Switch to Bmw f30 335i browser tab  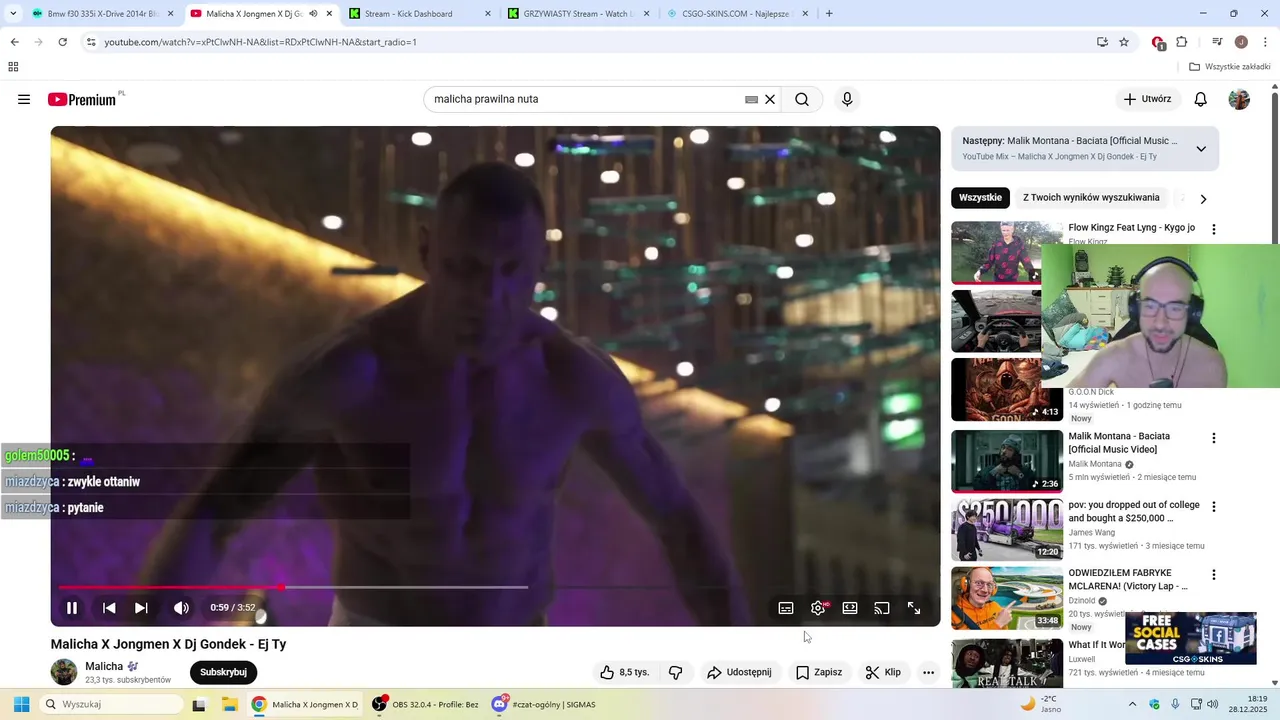coord(100,14)
